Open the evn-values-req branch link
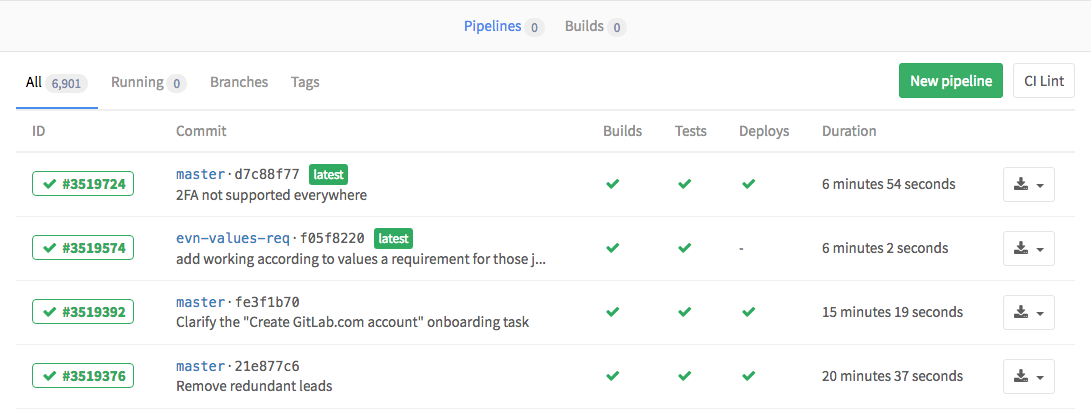 click(x=233, y=238)
